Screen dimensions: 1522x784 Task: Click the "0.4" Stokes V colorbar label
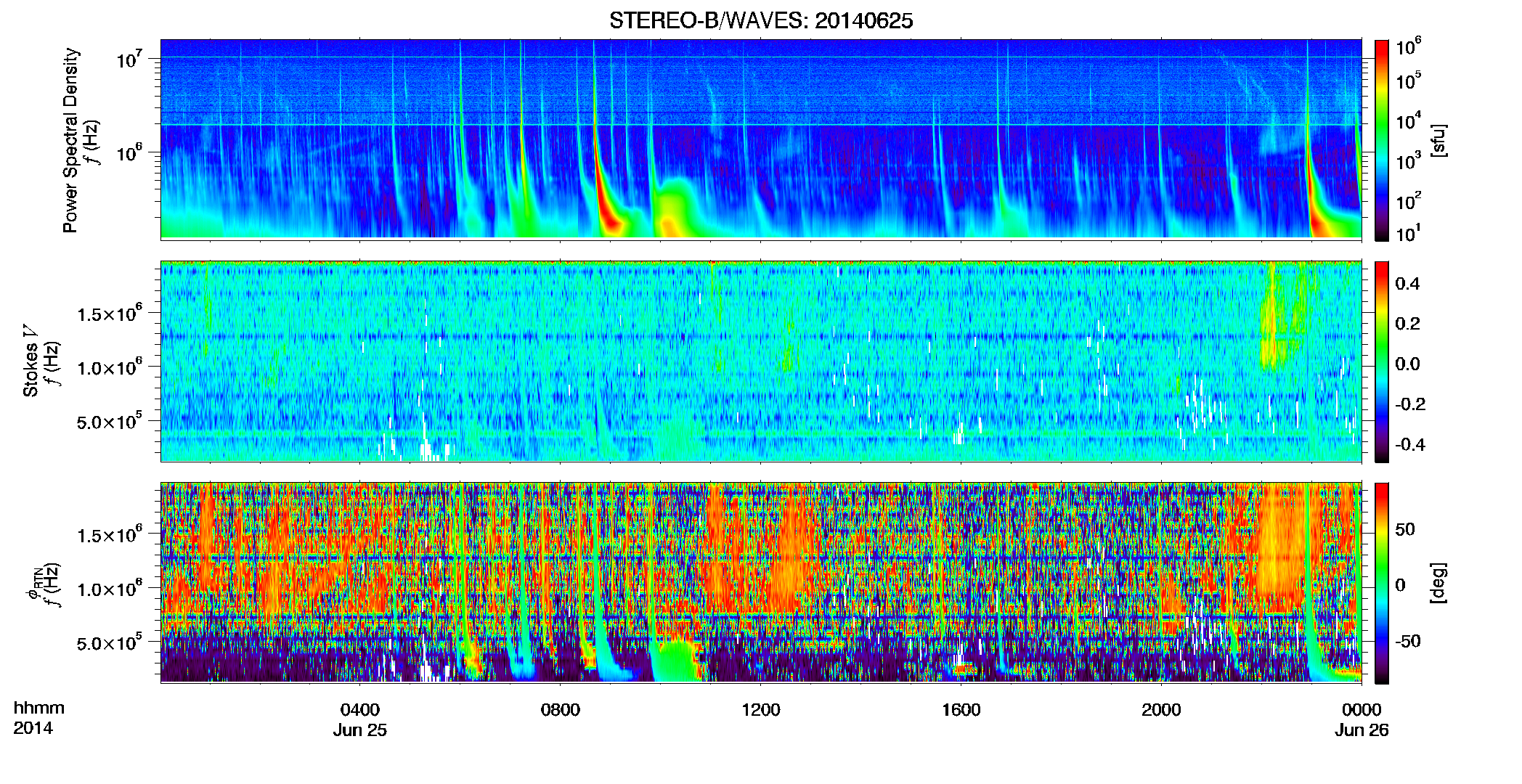point(1407,284)
